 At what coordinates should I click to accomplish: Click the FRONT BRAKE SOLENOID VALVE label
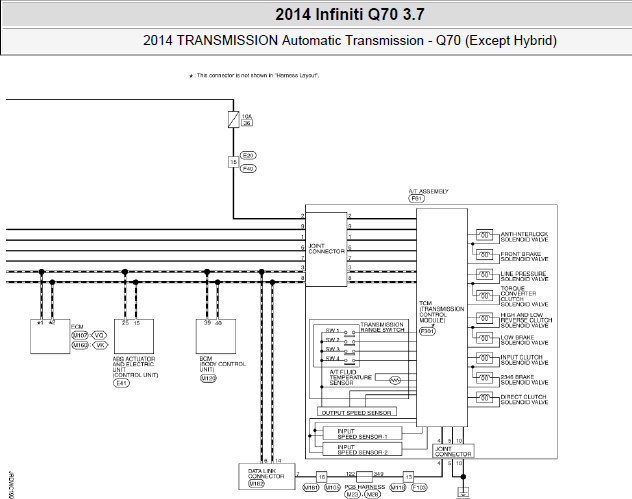coord(524,256)
